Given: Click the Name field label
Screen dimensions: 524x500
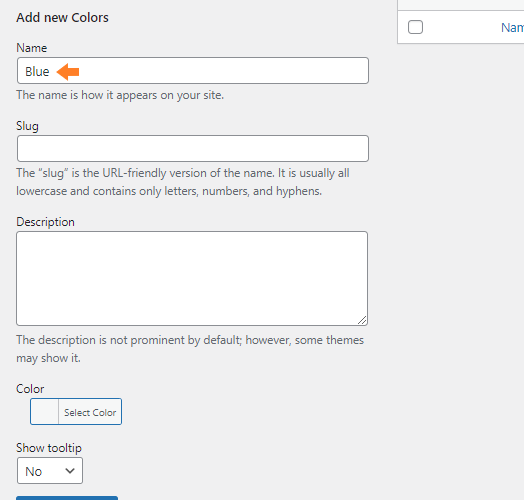Looking at the screenshot, I should (32, 48).
